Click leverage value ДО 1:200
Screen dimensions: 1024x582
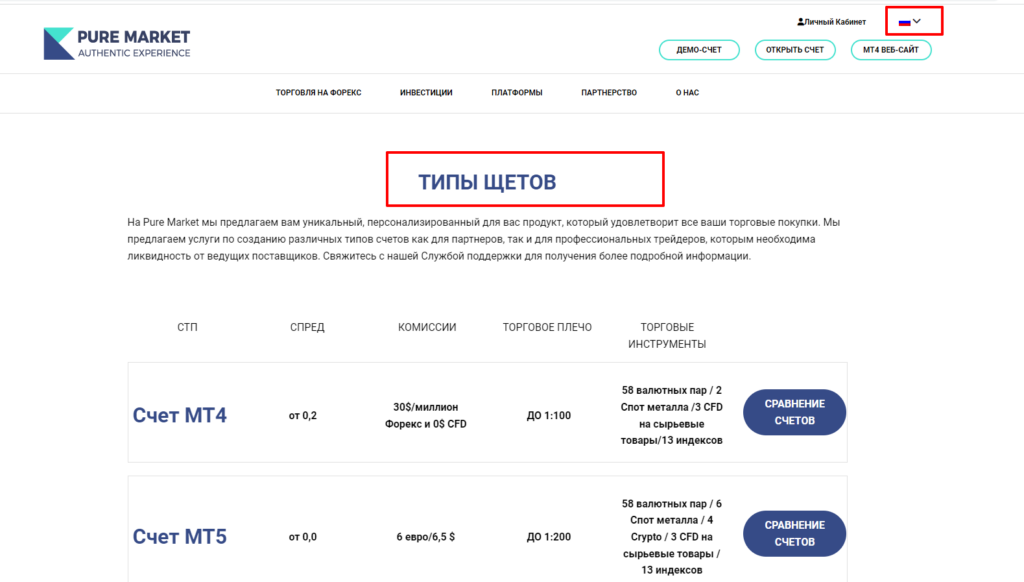pos(549,537)
